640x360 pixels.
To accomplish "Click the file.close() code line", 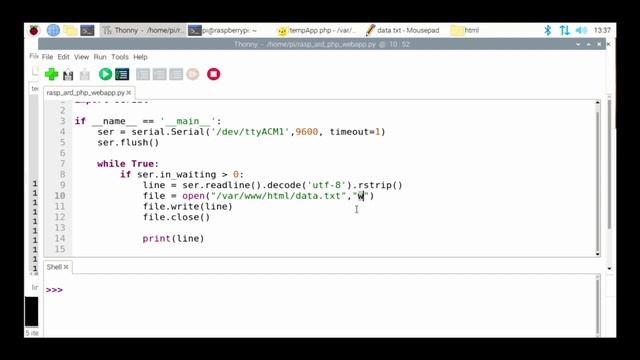I will (176, 217).
